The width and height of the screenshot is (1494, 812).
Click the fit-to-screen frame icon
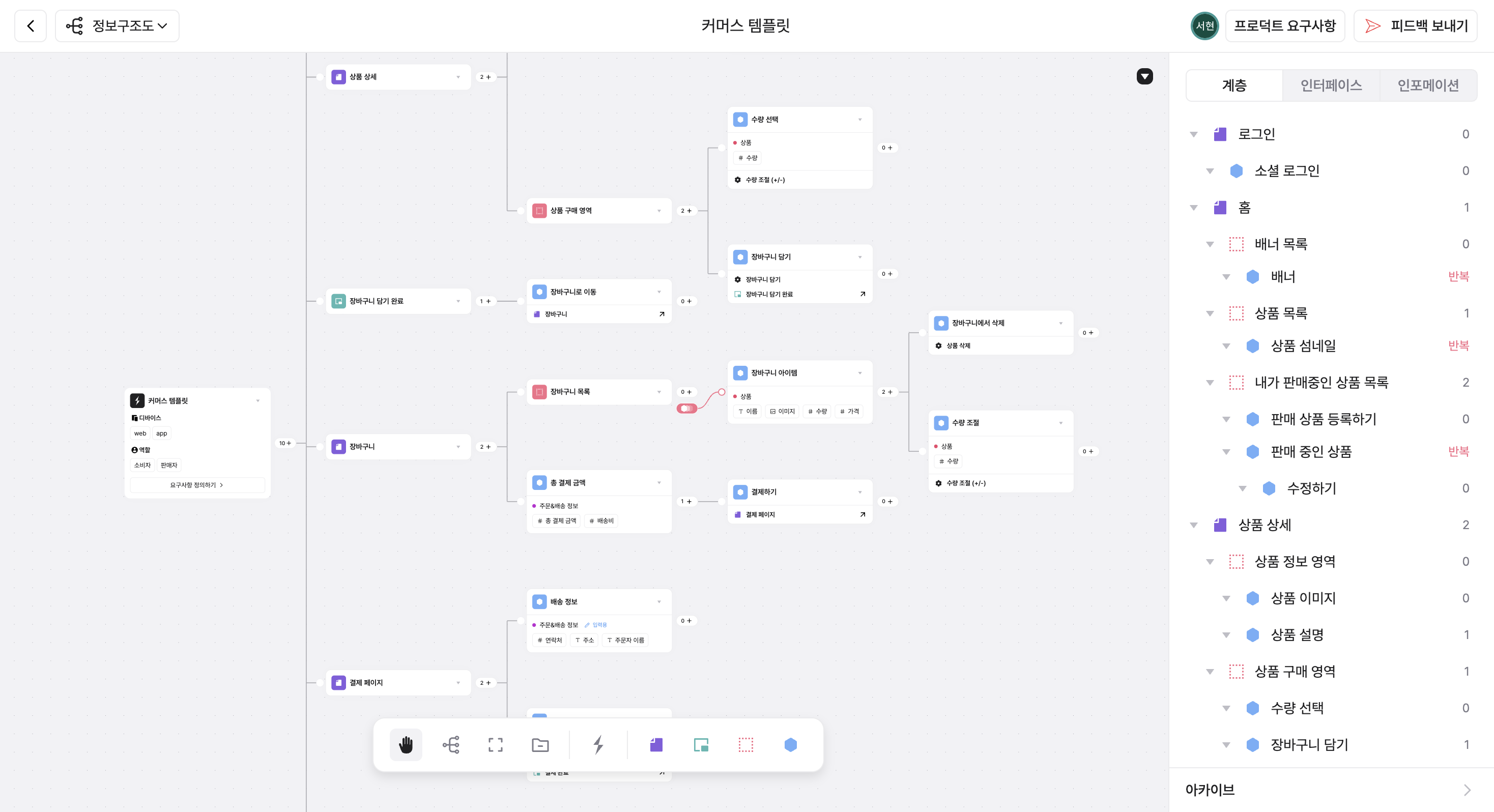495,744
